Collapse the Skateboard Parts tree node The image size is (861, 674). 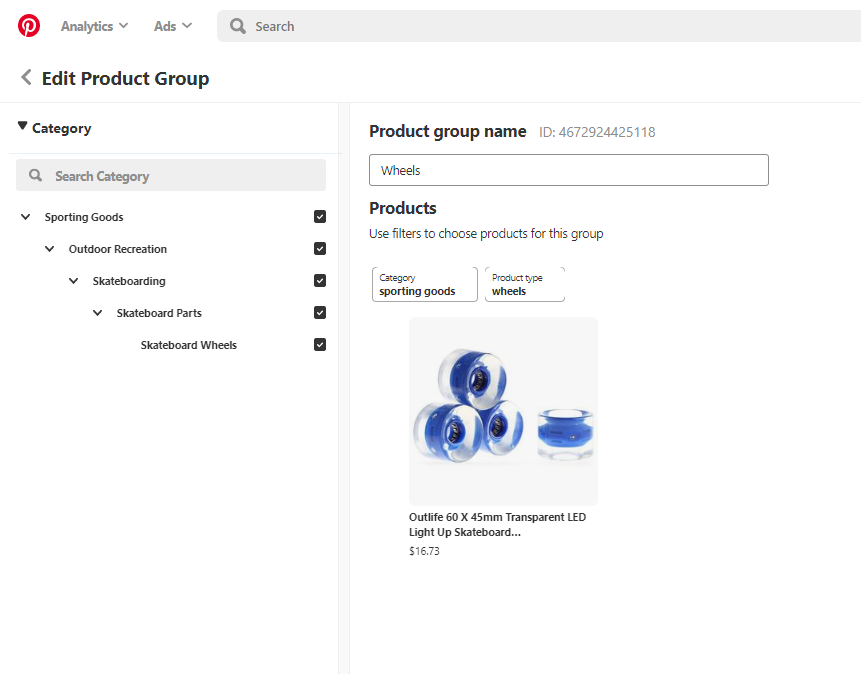pyautogui.click(x=98, y=313)
